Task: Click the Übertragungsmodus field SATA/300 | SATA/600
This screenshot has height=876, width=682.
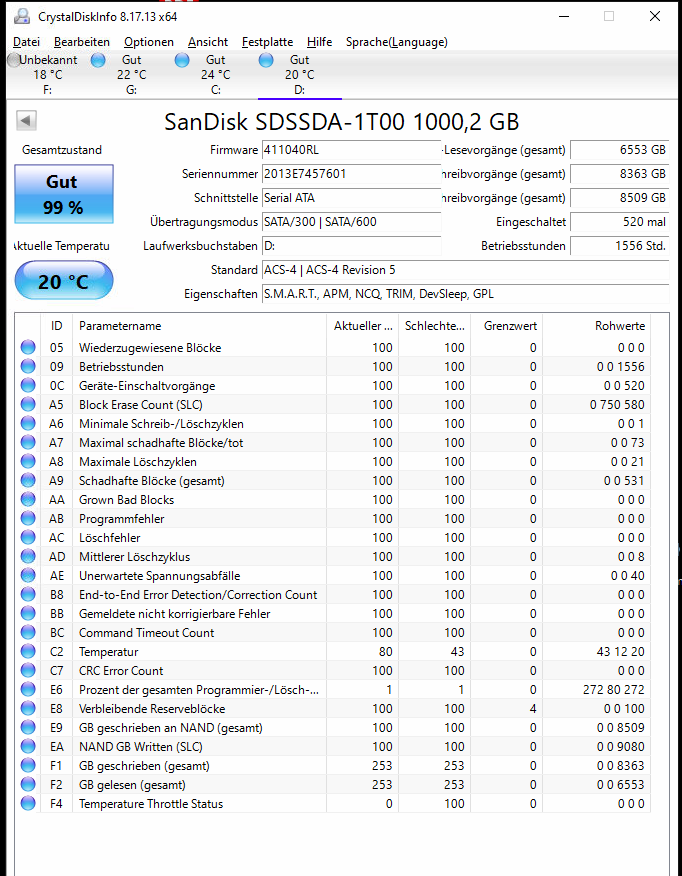Action: tap(351, 222)
